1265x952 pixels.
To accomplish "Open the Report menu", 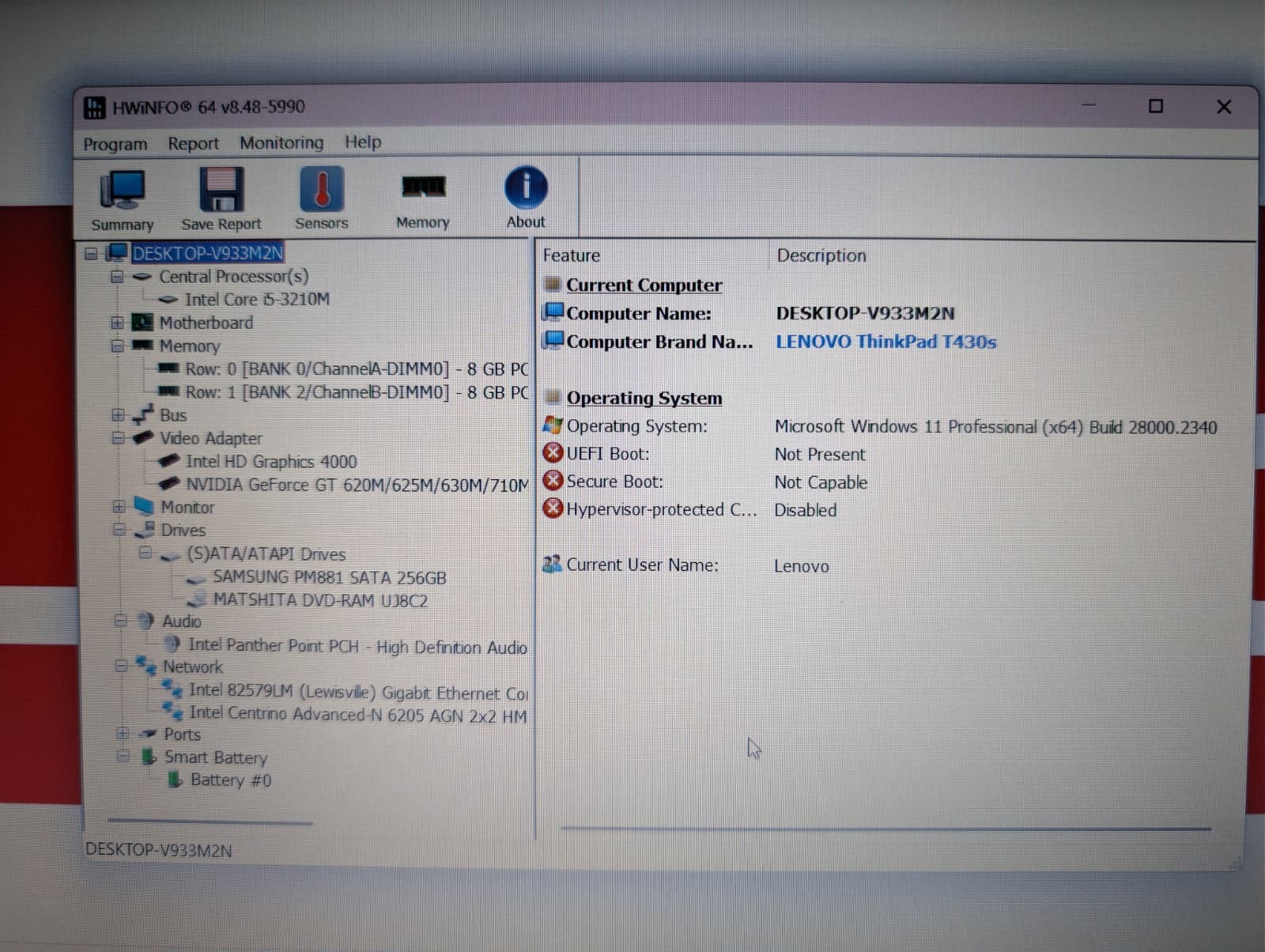I will tap(193, 144).
